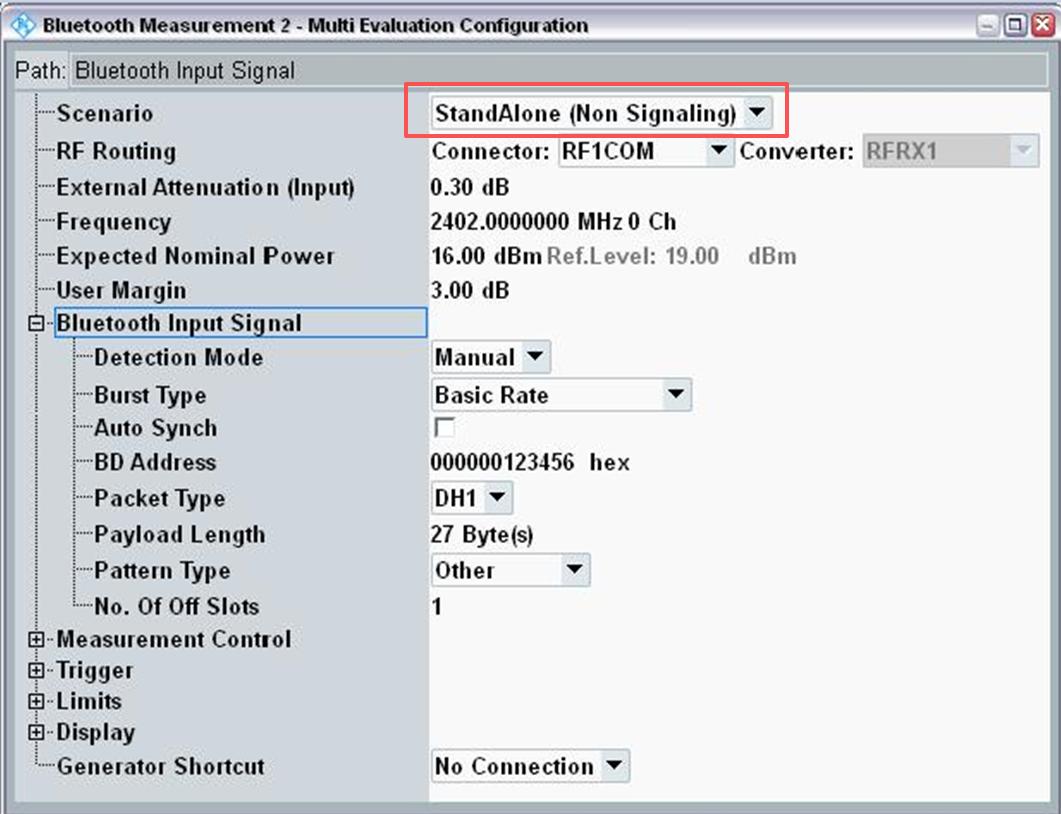
Task: Enable the Auto Synch checkbox
Action: [444, 427]
